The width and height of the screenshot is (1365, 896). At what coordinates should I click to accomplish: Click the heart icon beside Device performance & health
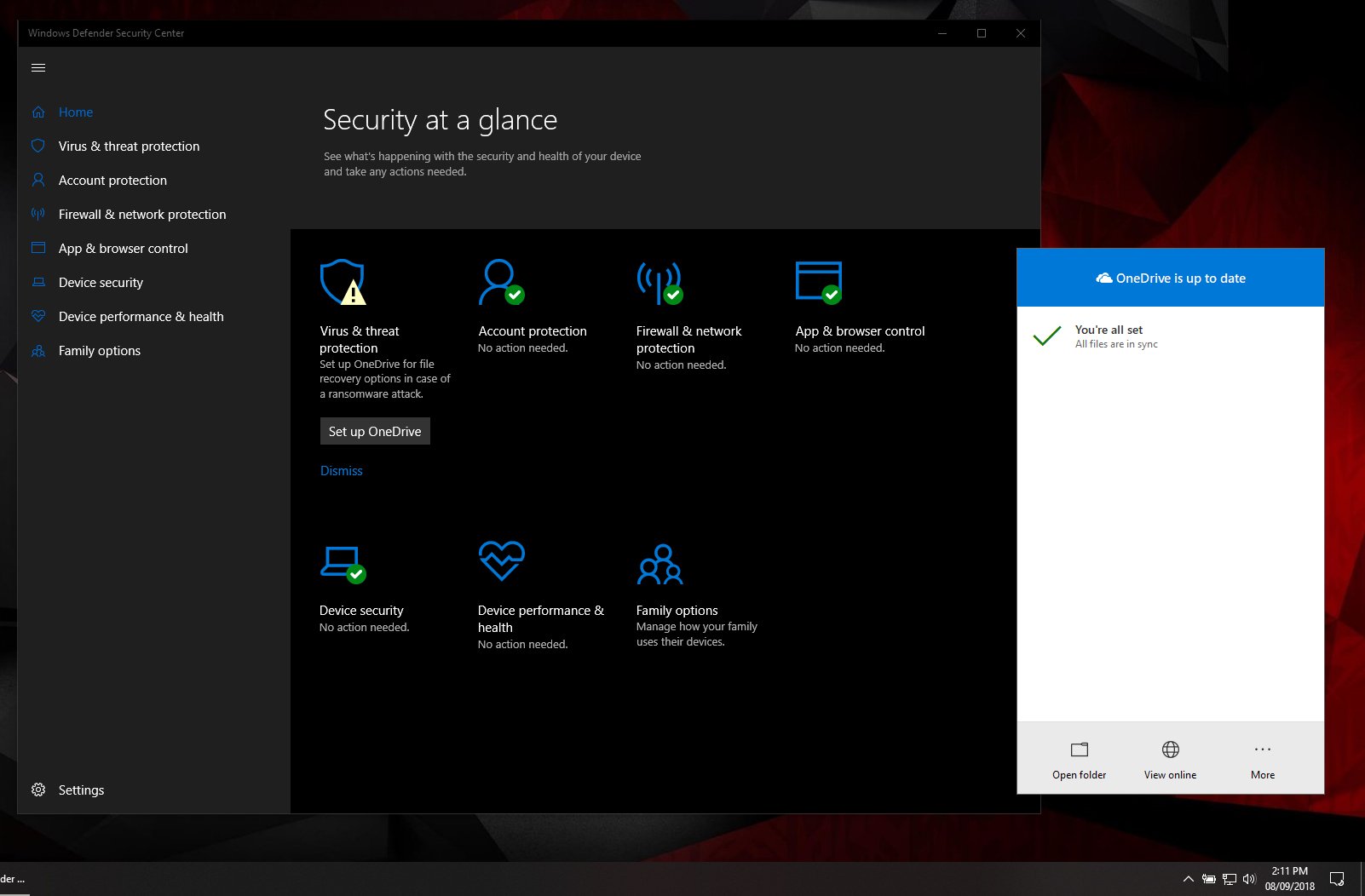[x=38, y=316]
